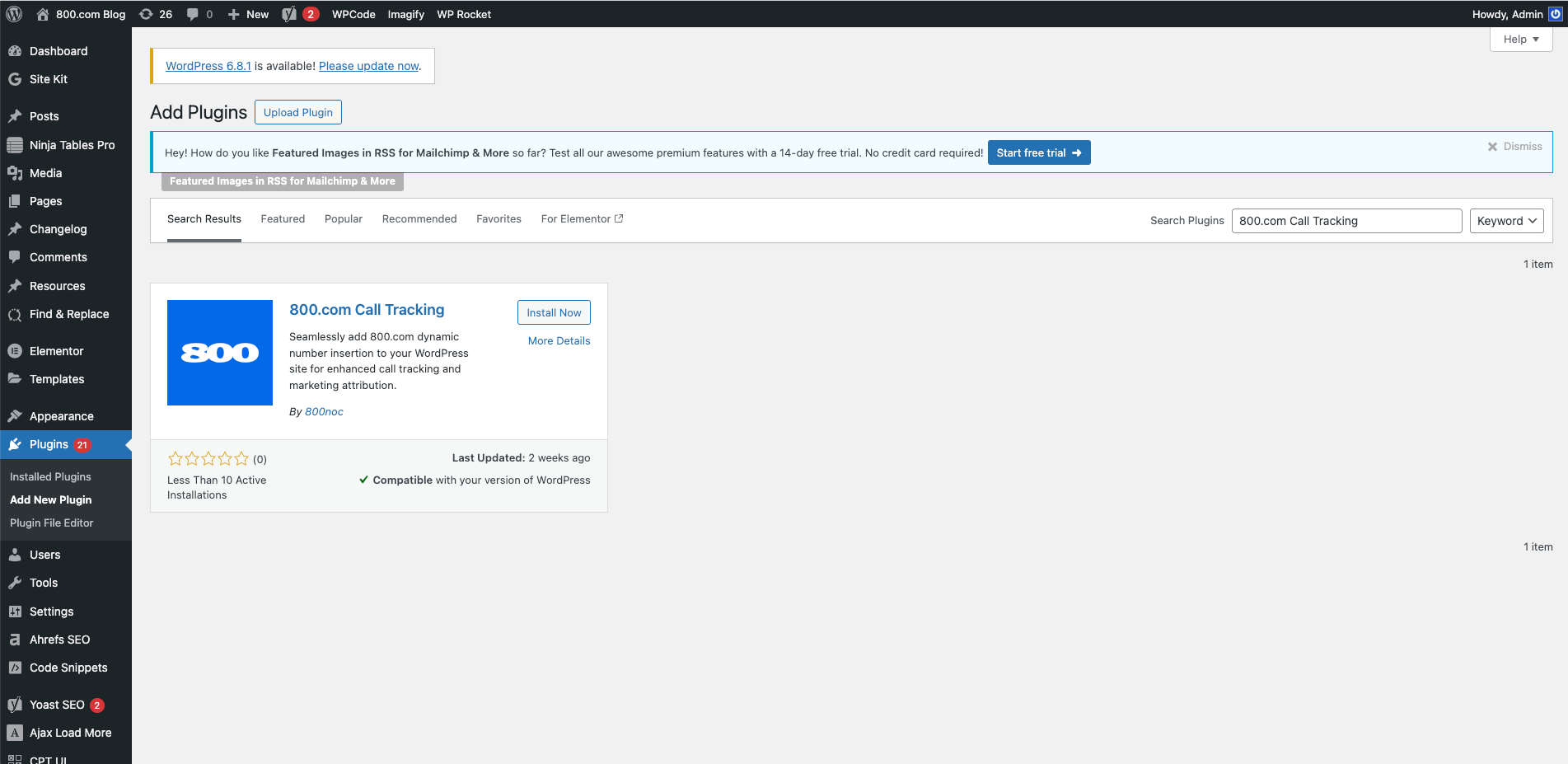Open WPCode in the admin bar
Viewport: 1568px width, 764px height.
[353, 14]
